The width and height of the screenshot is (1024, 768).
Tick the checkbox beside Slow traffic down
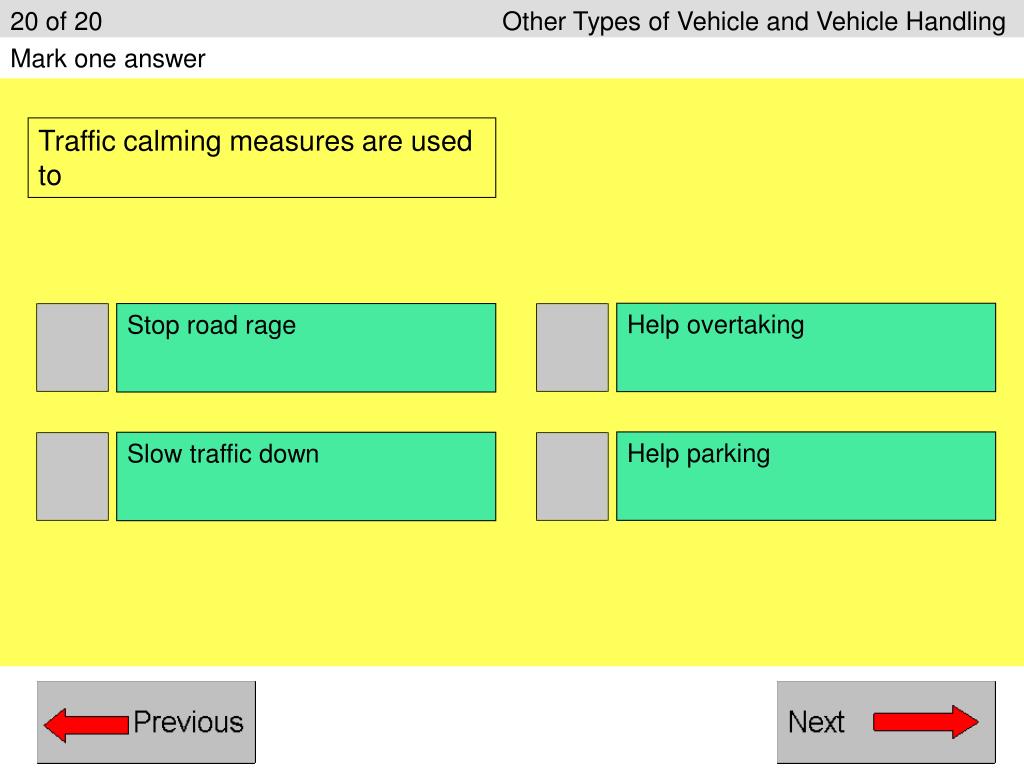click(x=72, y=476)
